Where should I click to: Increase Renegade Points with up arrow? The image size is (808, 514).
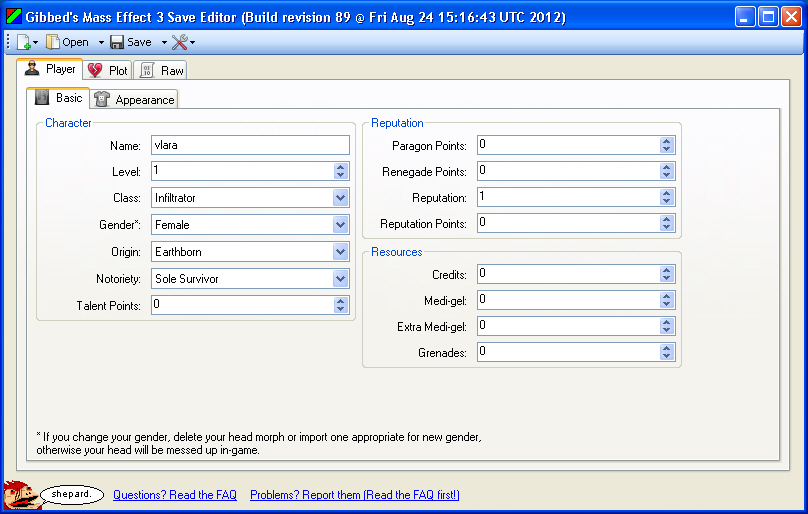[x=667, y=167]
